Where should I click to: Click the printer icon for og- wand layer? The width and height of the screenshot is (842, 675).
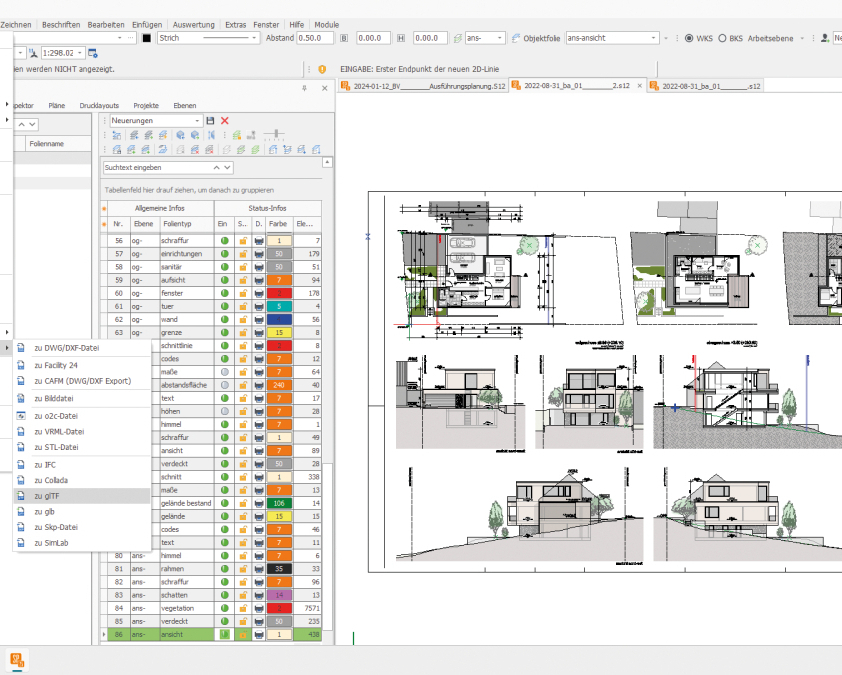[259, 319]
